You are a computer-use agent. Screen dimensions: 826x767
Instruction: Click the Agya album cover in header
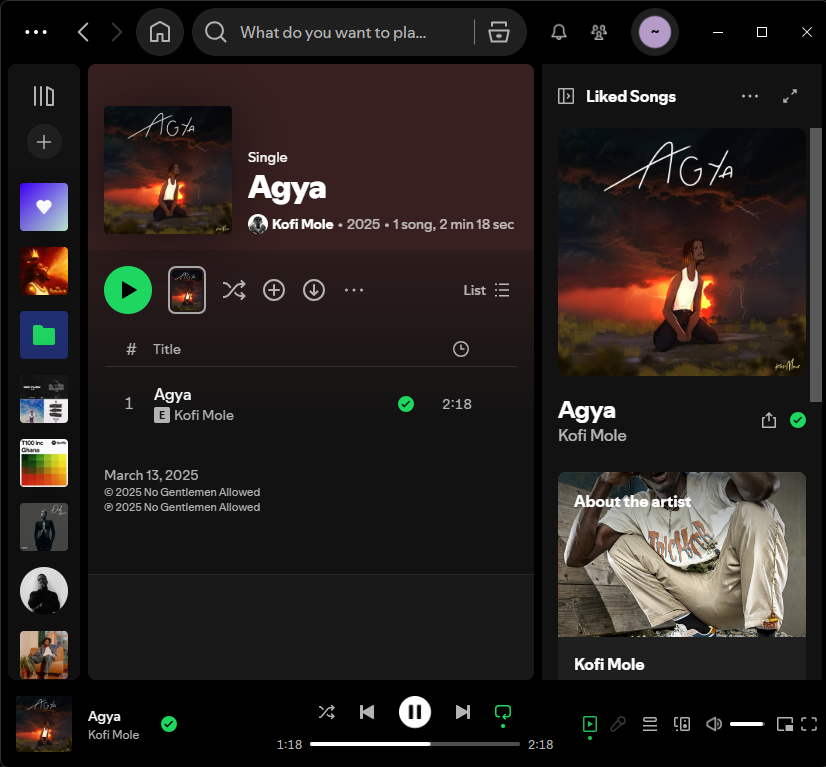coord(168,170)
